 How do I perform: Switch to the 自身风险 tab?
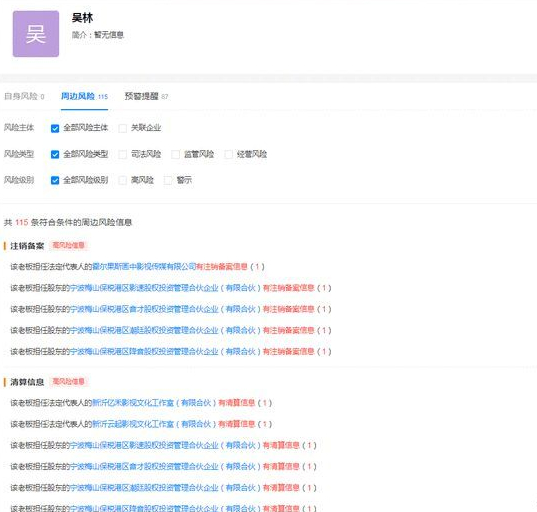(x=24, y=96)
